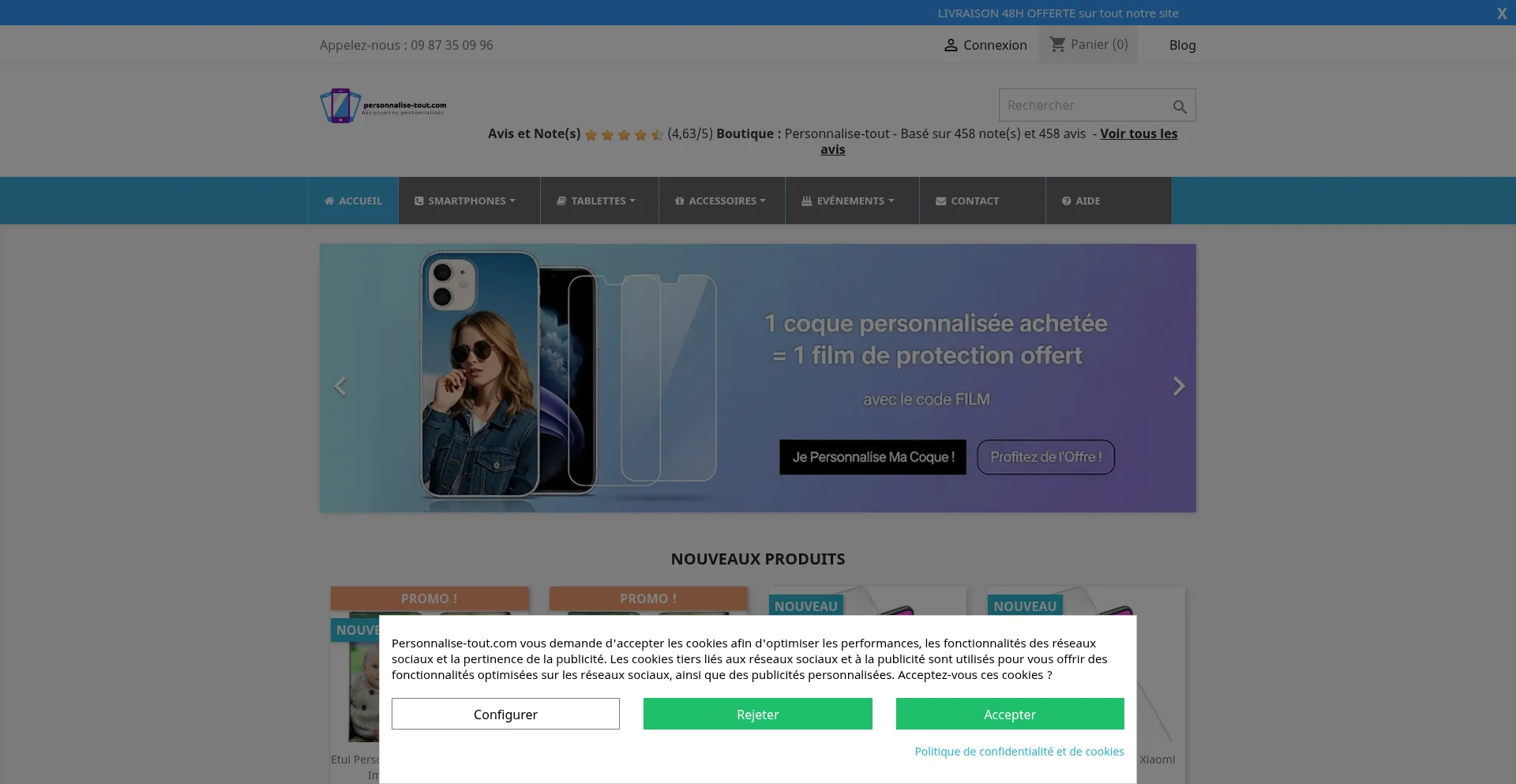Click the first PROMO ! product badge
Viewport: 1516px width, 784px height.
[430, 598]
